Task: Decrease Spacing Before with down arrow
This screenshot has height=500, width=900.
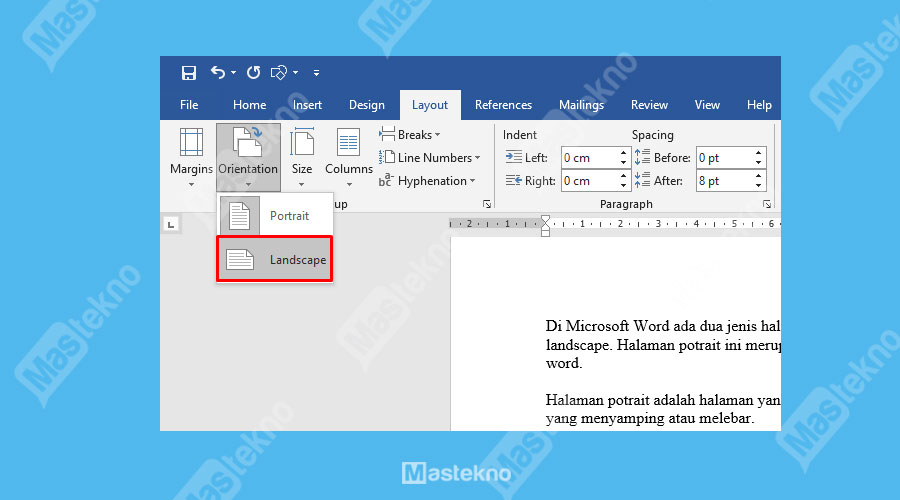Action: pos(759,163)
